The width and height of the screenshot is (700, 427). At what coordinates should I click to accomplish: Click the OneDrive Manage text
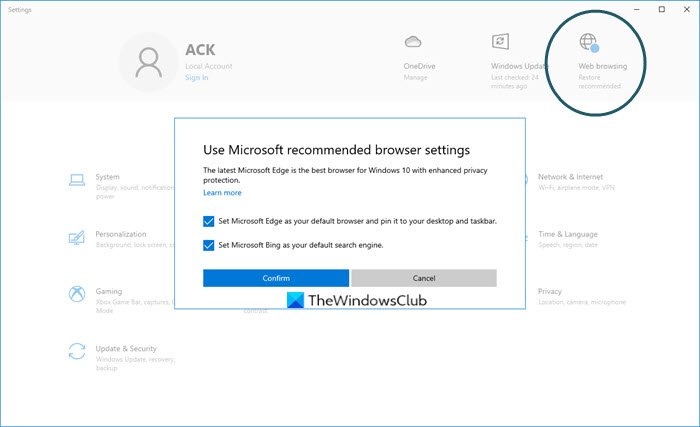tap(416, 77)
